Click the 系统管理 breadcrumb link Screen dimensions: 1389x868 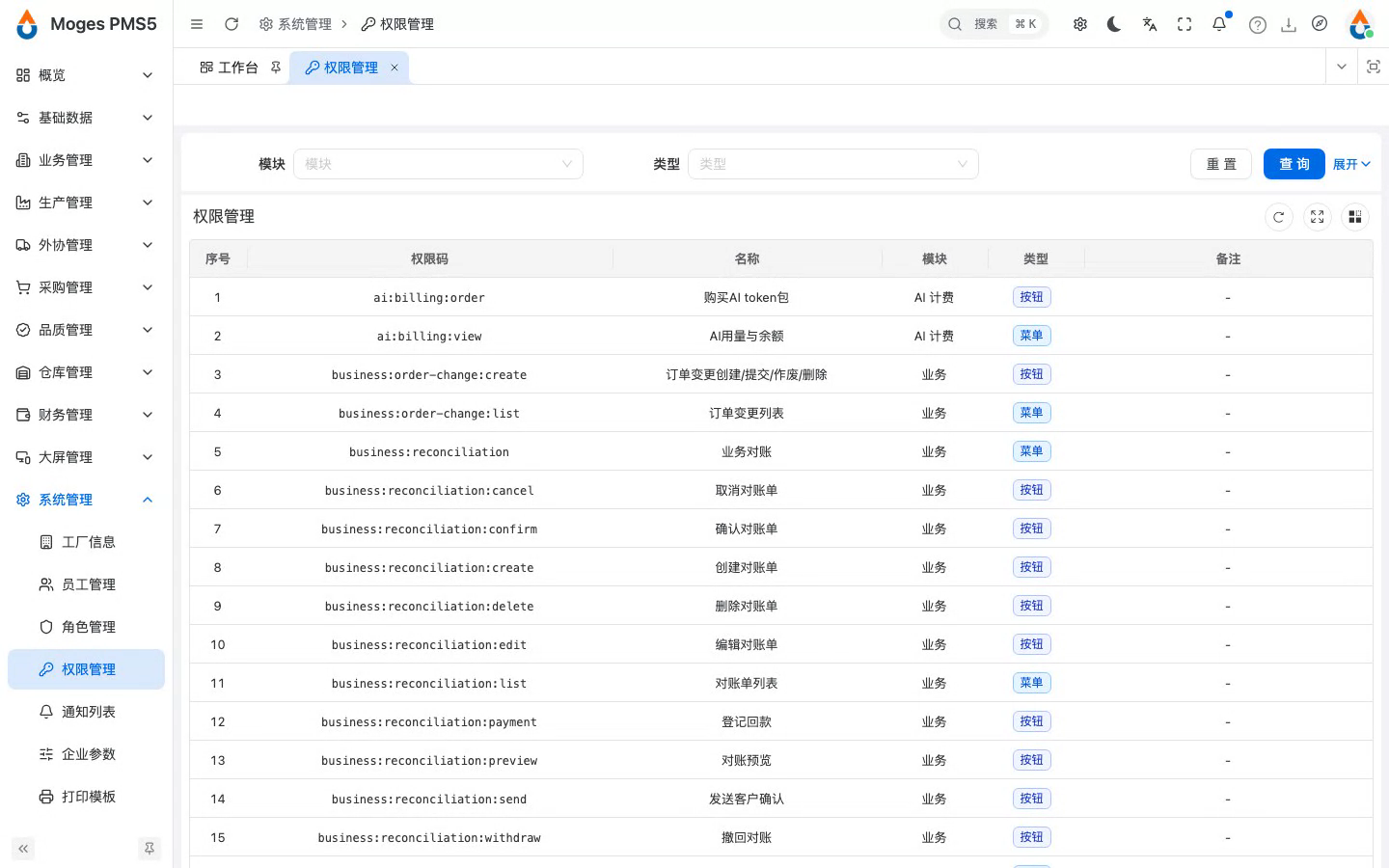click(x=295, y=24)
